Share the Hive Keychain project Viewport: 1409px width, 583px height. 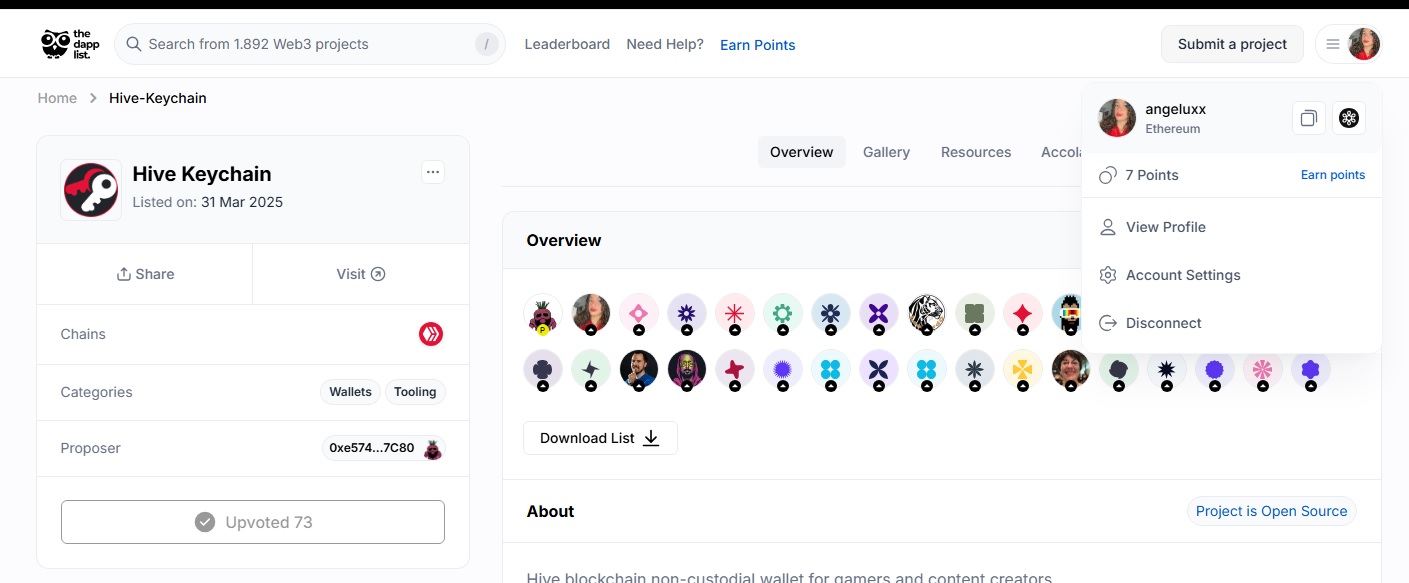coord(145,274)
